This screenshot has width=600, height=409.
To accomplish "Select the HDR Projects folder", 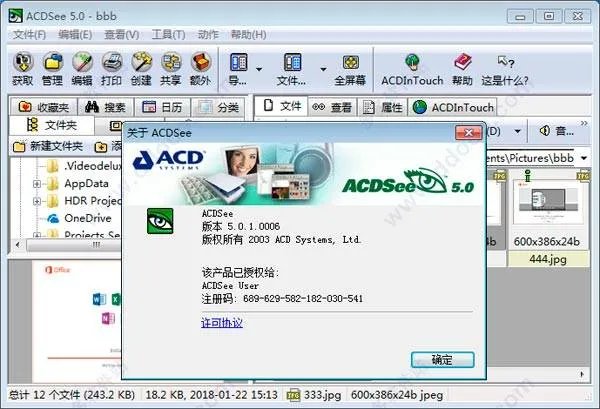I will [x=85, y=201].
